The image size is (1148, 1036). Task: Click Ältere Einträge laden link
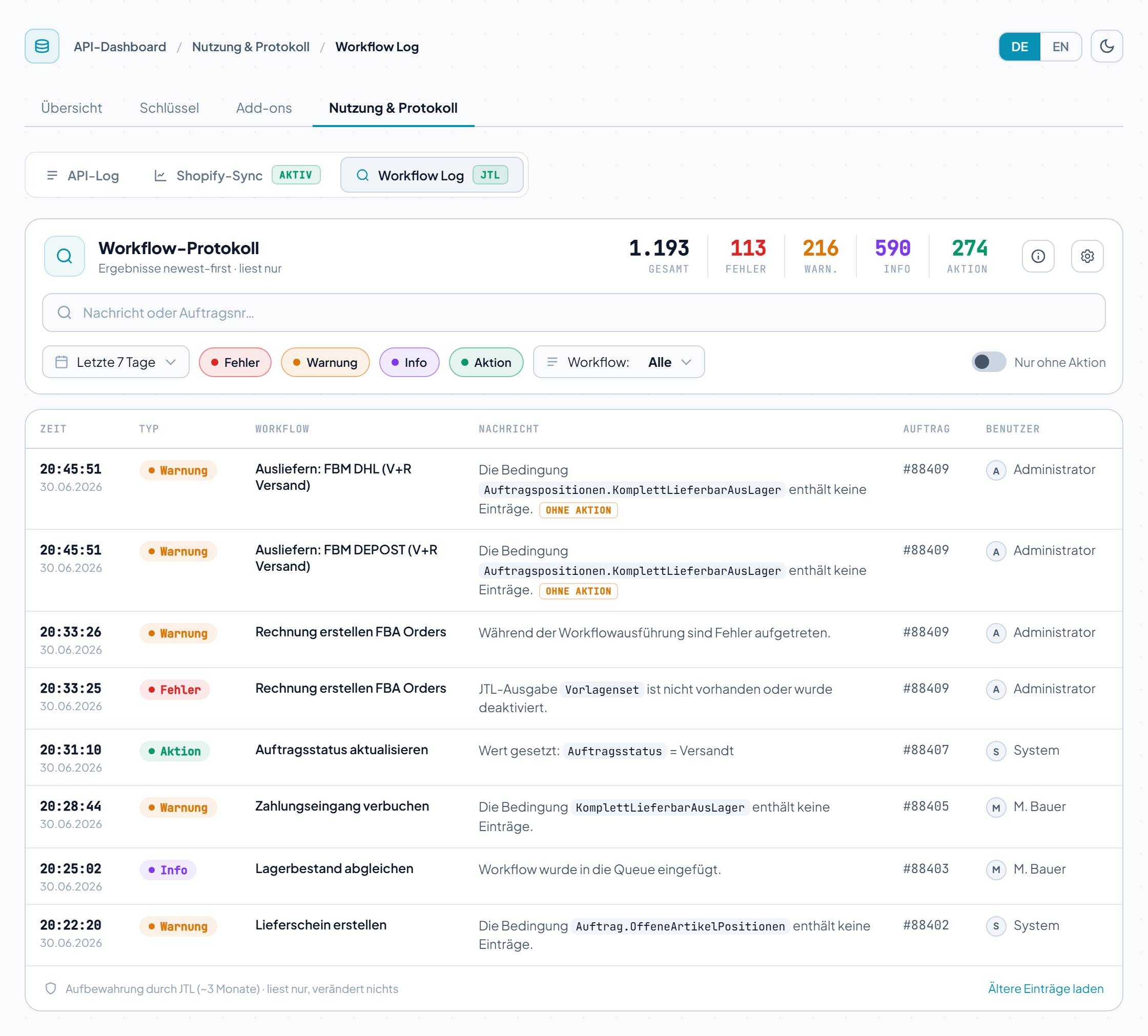(1045, 989)
